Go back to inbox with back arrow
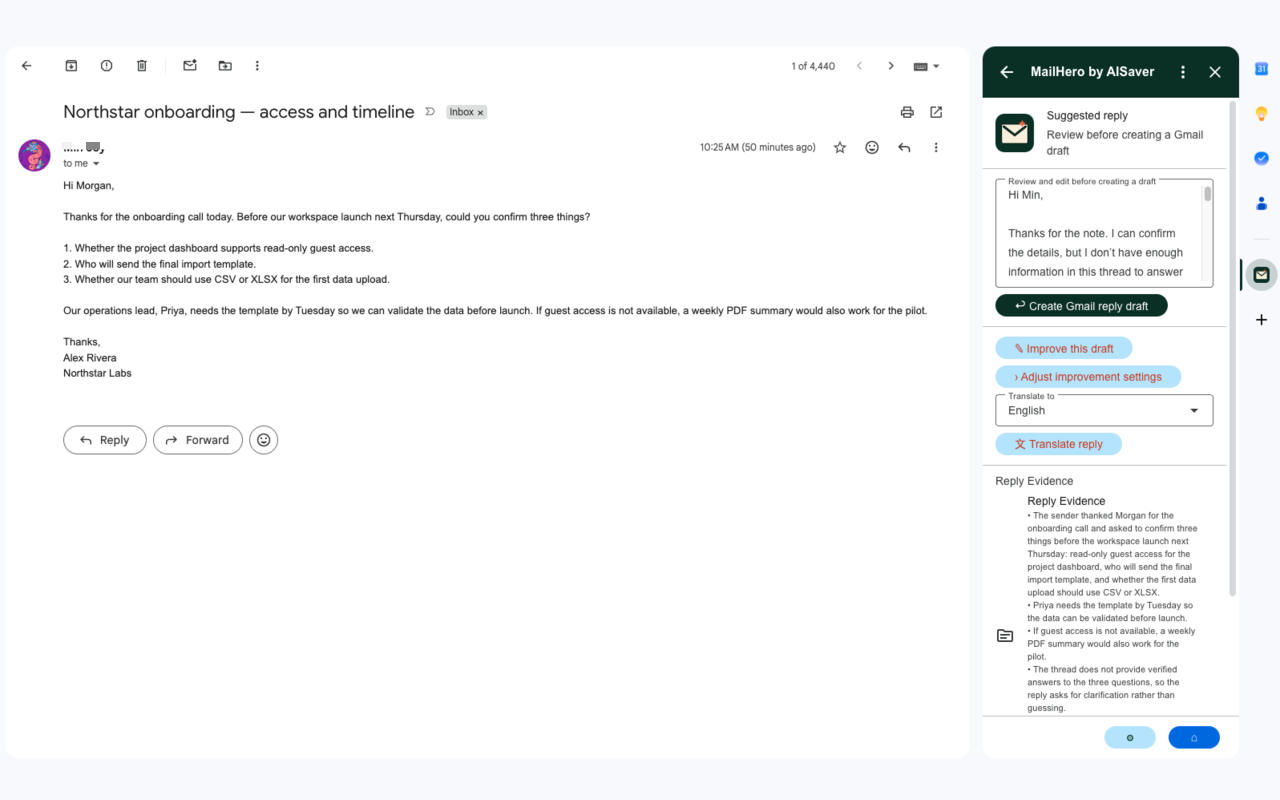1280x800 pixels. (x=27, y=66)
